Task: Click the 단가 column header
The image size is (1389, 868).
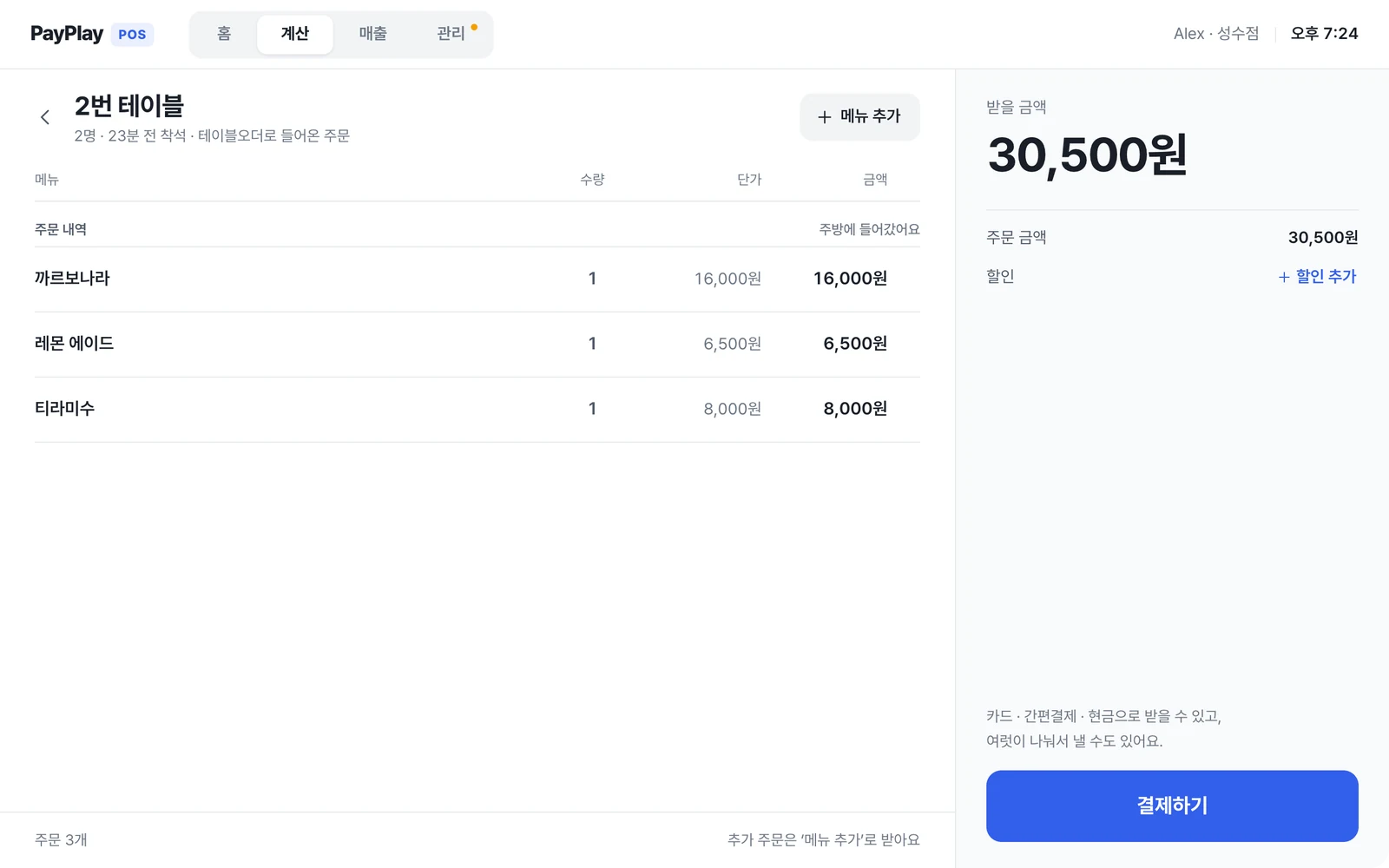Action: pos(749,180)
